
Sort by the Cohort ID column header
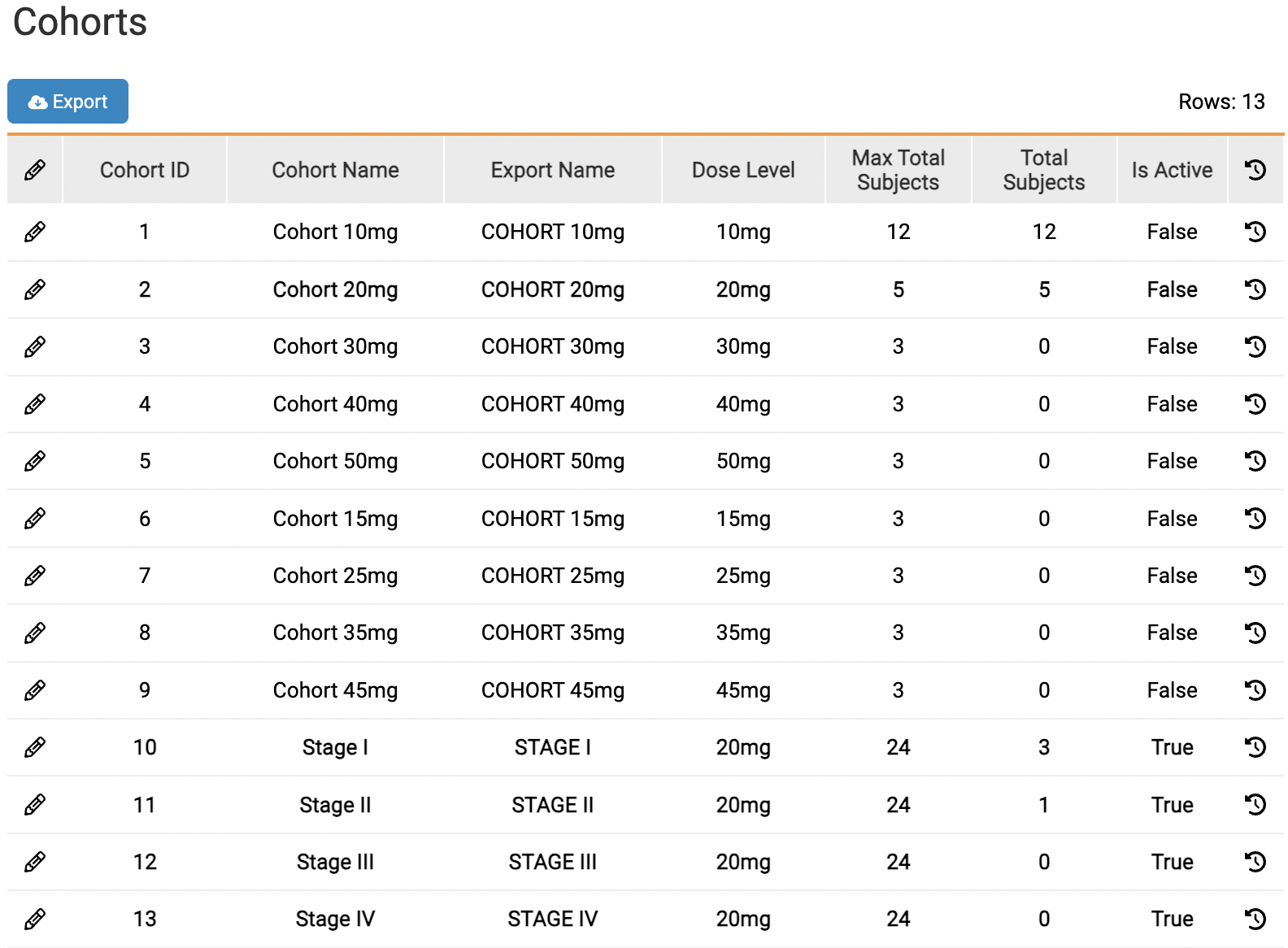point(145,170)
